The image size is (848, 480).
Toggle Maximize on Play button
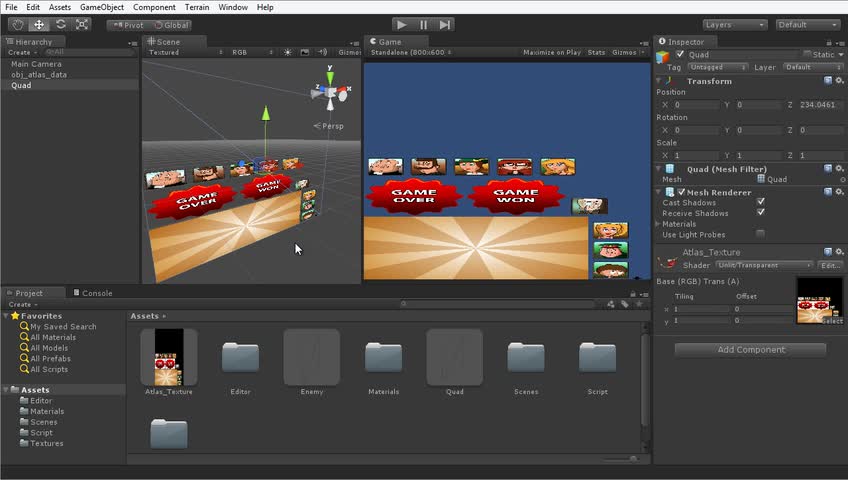[551, 52]
